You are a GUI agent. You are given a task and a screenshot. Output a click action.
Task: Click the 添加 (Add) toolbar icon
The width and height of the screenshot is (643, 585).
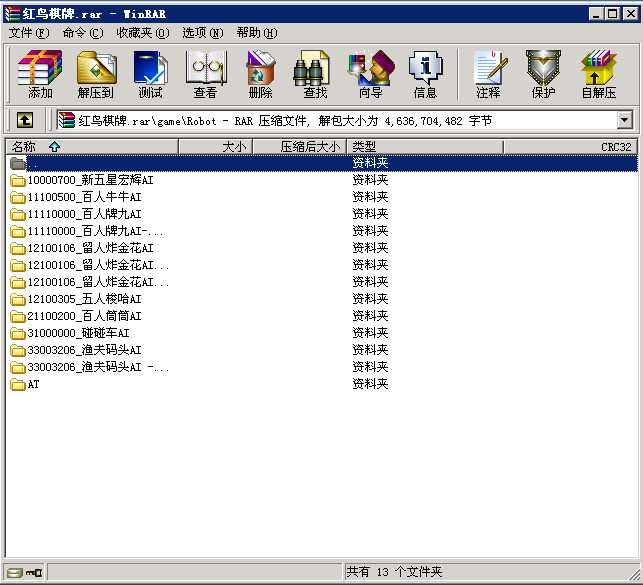pos(40,74)
